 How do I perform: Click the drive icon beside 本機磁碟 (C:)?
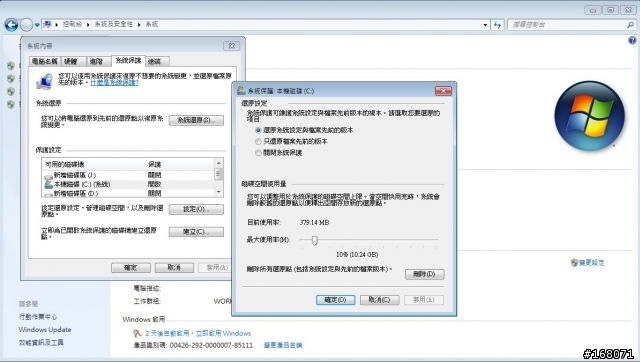tap(48, 184)
